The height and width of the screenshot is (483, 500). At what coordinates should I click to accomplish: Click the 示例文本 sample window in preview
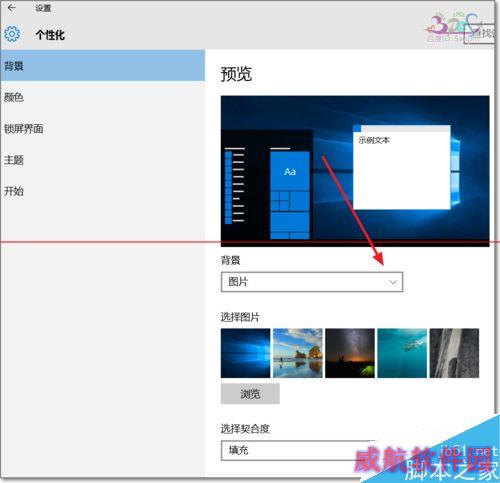[x=402, y=167]
